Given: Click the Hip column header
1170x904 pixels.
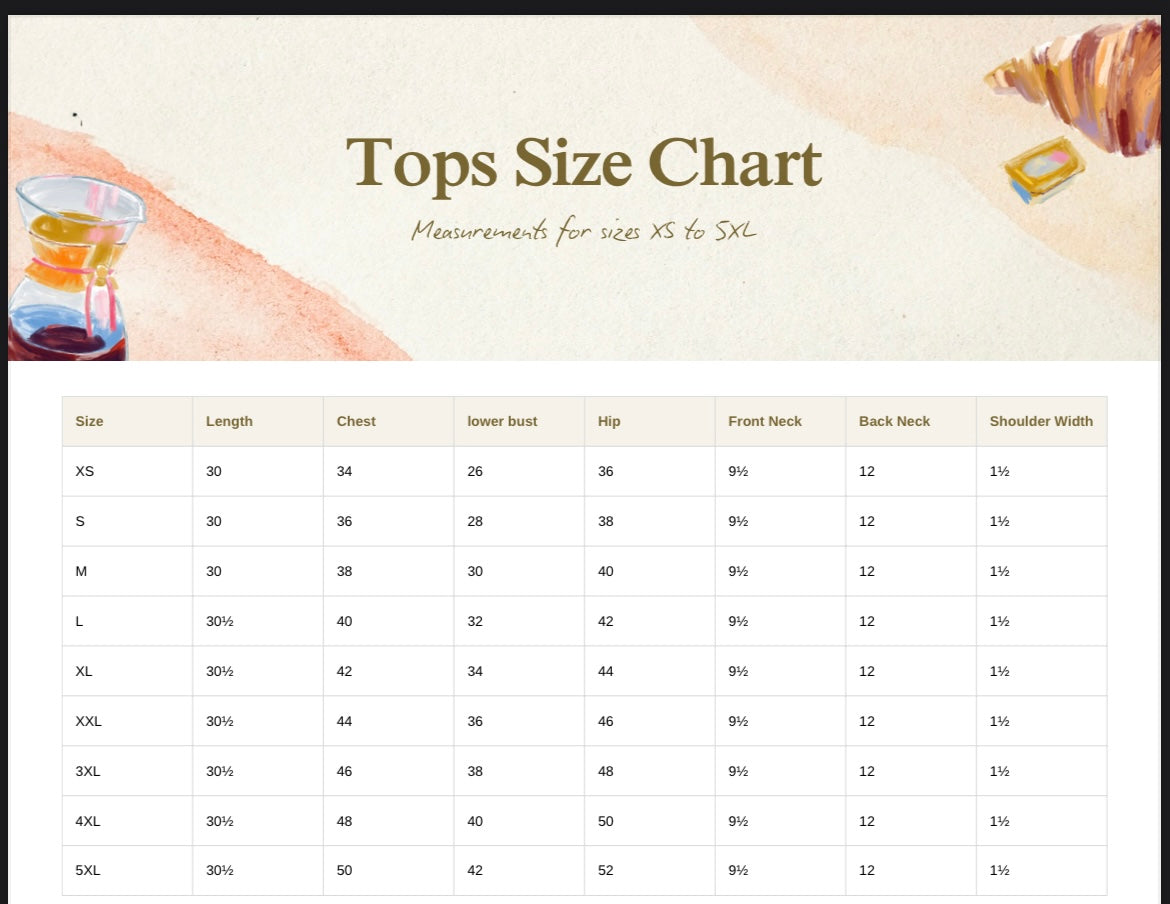Looking at the screenshot, I should (x=609, y=421).
